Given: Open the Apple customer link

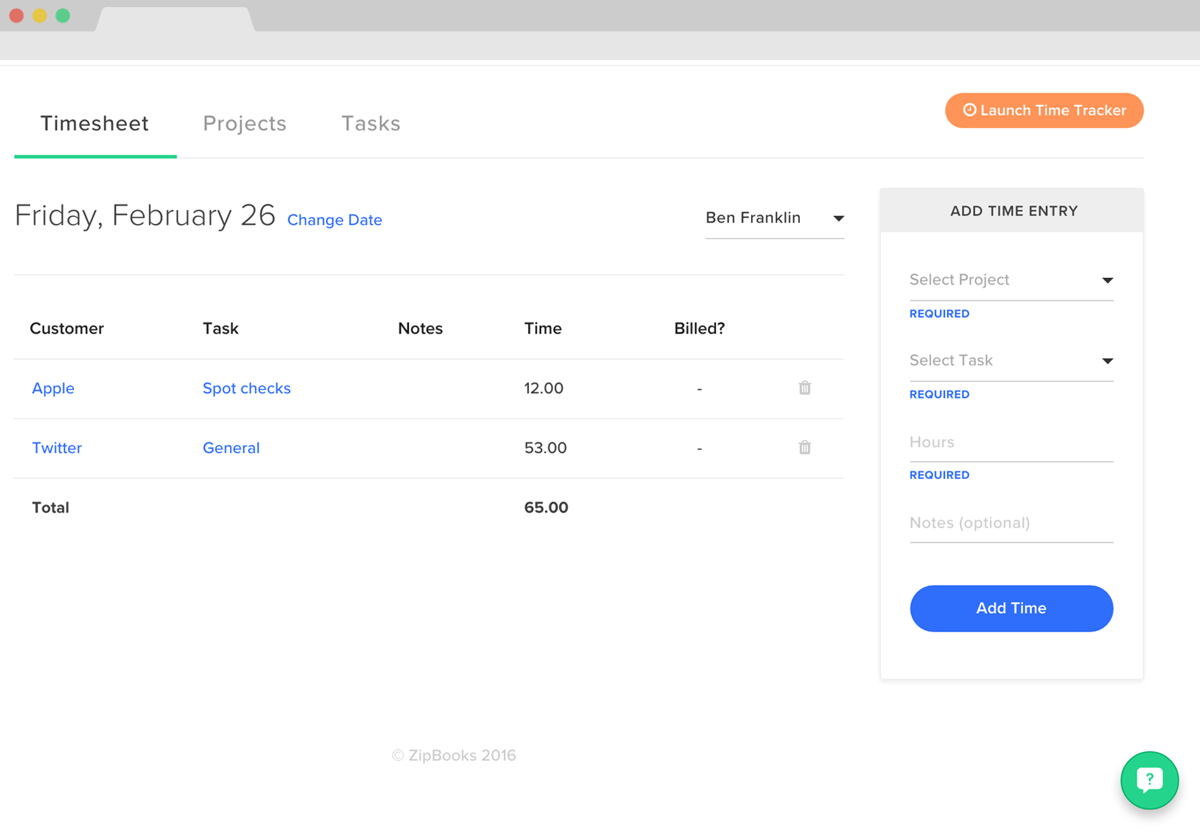Looking at the screenshot, I should [53, 388].
